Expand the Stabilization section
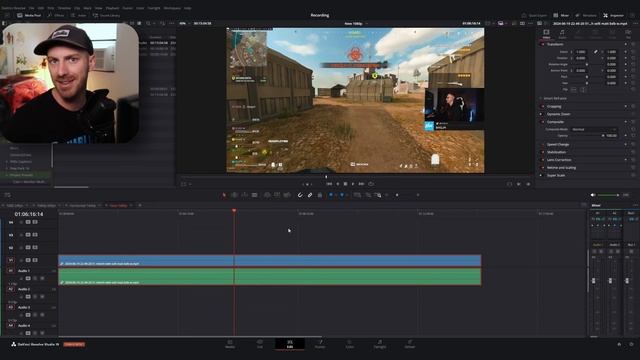The height and width of the screenshot is (360, 640). pyautogui.click(x=556, y=152)
